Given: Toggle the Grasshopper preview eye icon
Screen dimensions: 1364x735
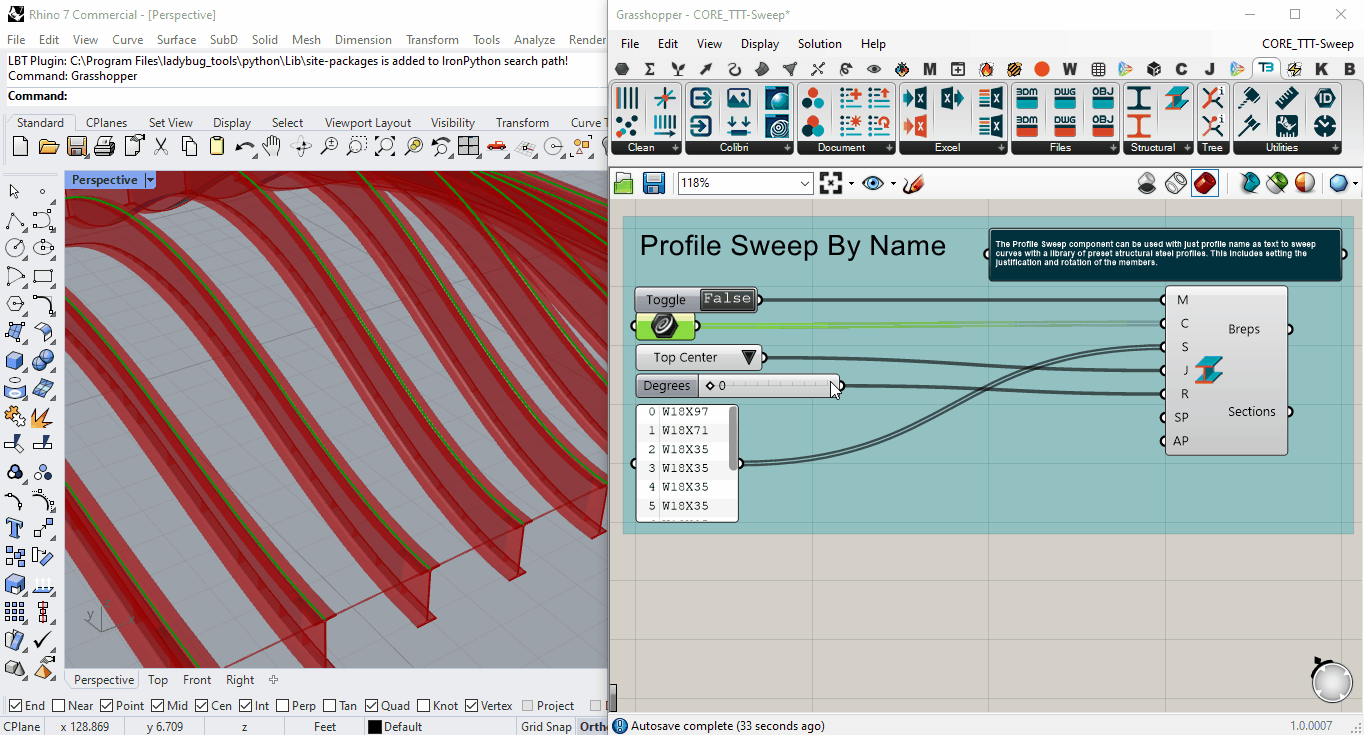Looking at the screenshot, I should pos(873,183).
